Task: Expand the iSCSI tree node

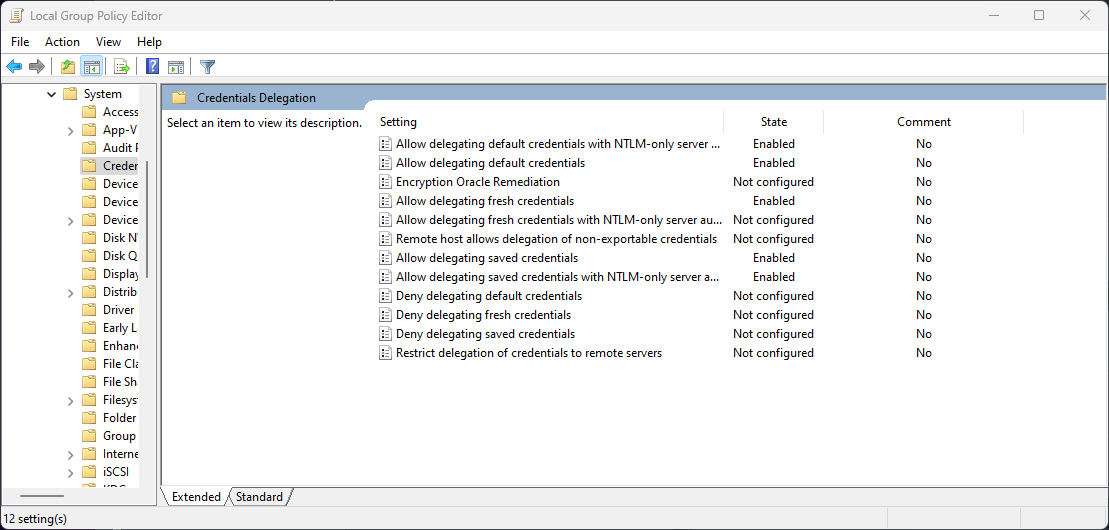Action: pyautogui.click(x=71, y=472)
